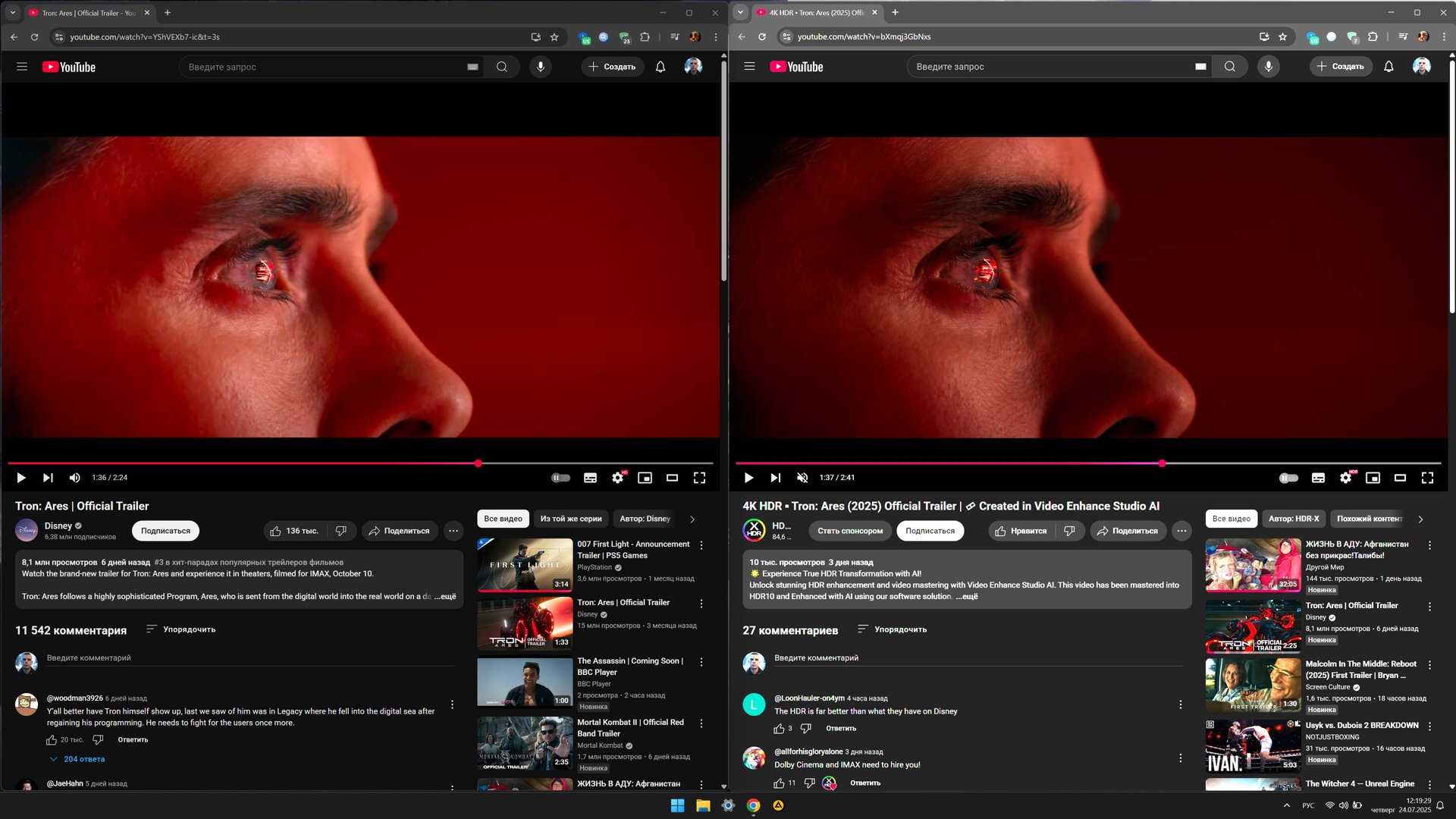Enable miniplayer in left video player
Viewport: 1456px width, 819px height.
(645, 478)
